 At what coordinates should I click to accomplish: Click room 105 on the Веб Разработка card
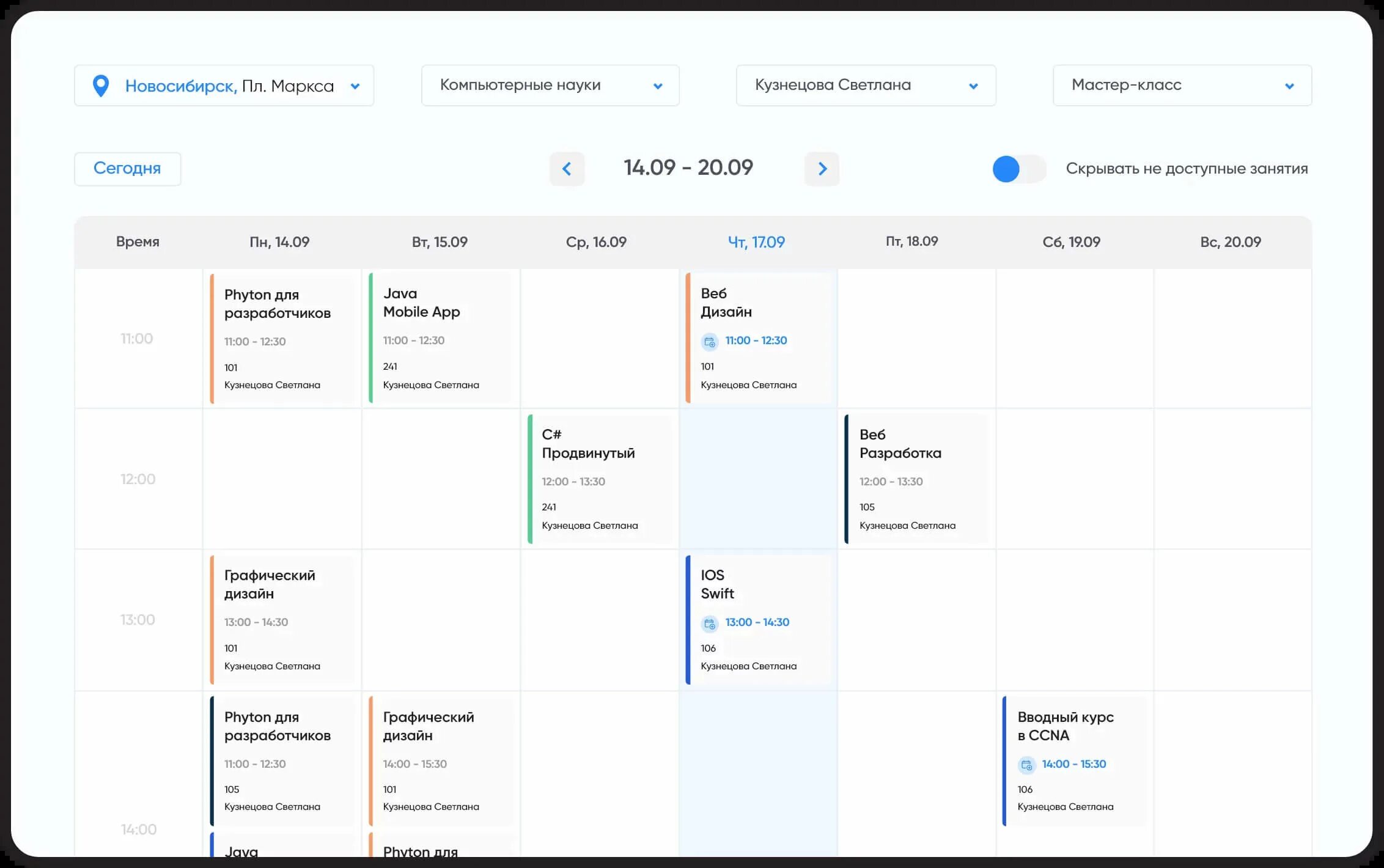point(867,507)
